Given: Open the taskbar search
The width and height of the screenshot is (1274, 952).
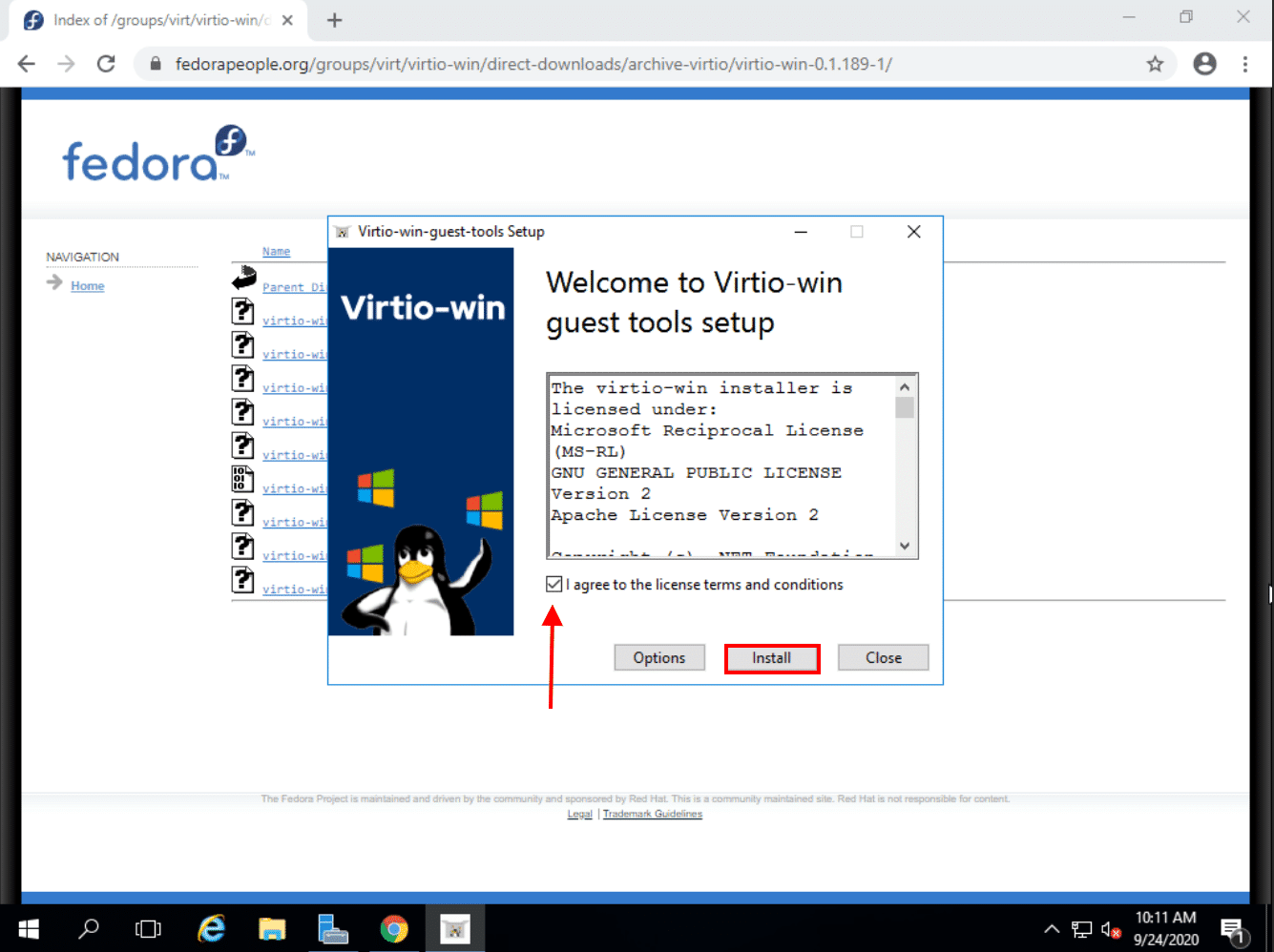Looking at the screenshot, I should [89, 928].
